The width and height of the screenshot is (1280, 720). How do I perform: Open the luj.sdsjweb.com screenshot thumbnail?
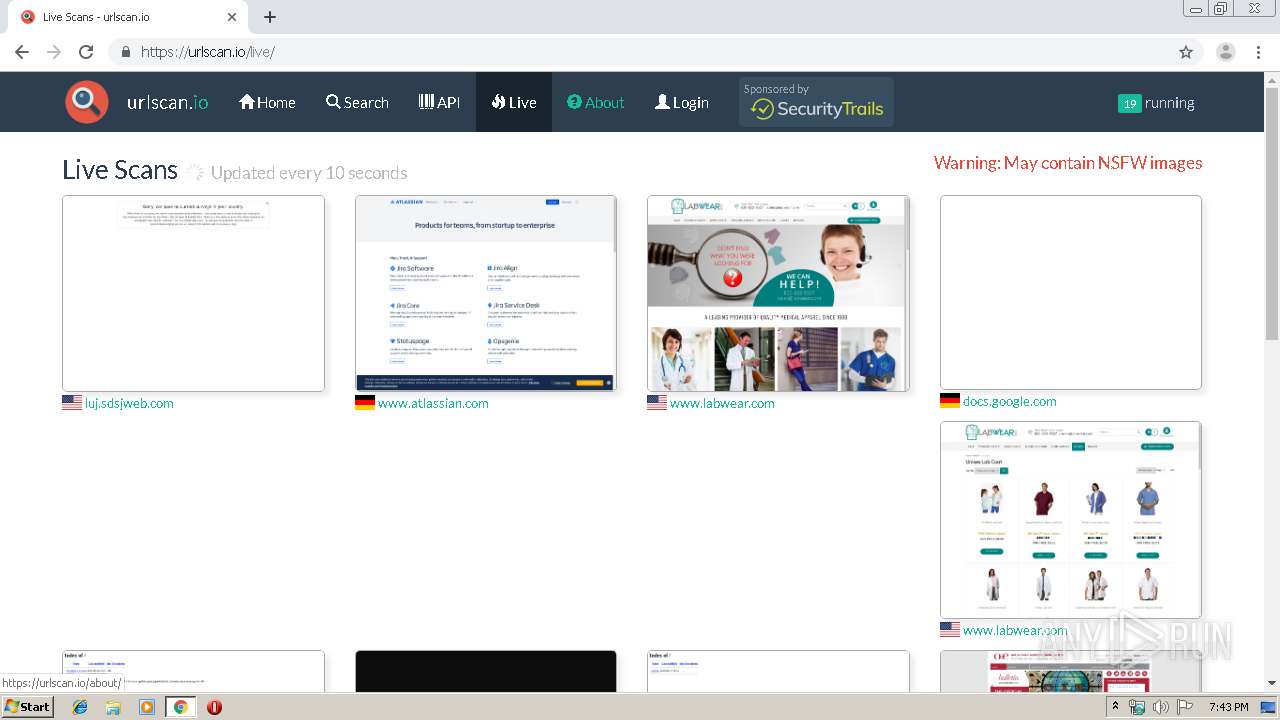click(x=193, y=293)
